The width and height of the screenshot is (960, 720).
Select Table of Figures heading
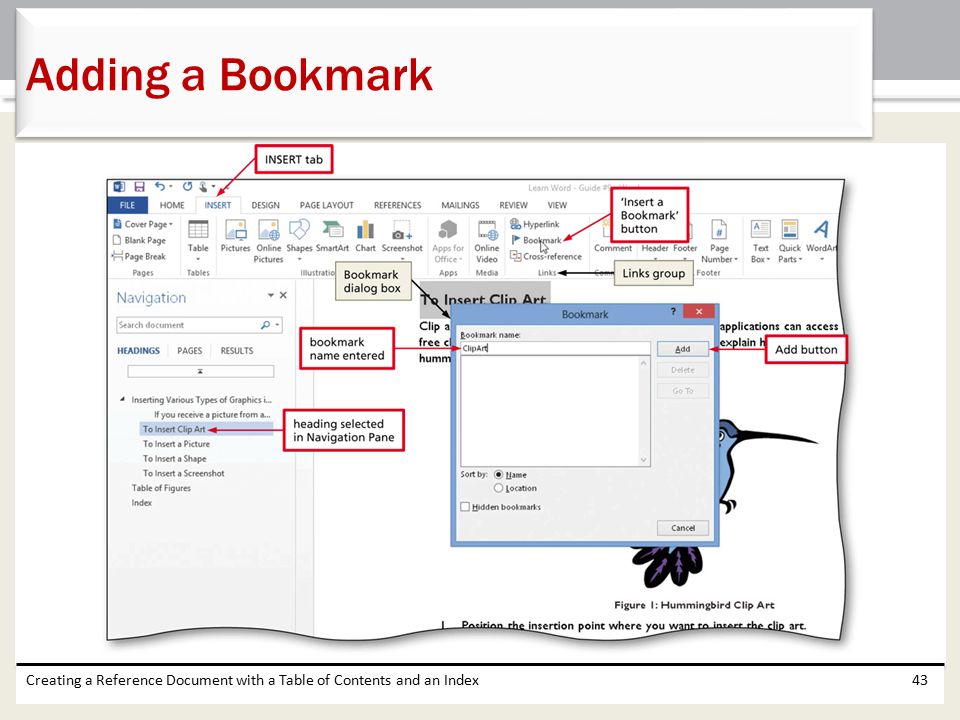point(161,488)
